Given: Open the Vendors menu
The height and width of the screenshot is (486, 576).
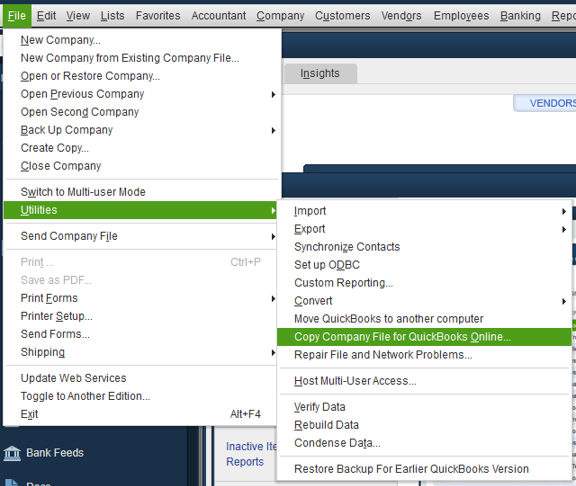Looking at the screenshot, I should pyautogui.click(x=401, y=16).
